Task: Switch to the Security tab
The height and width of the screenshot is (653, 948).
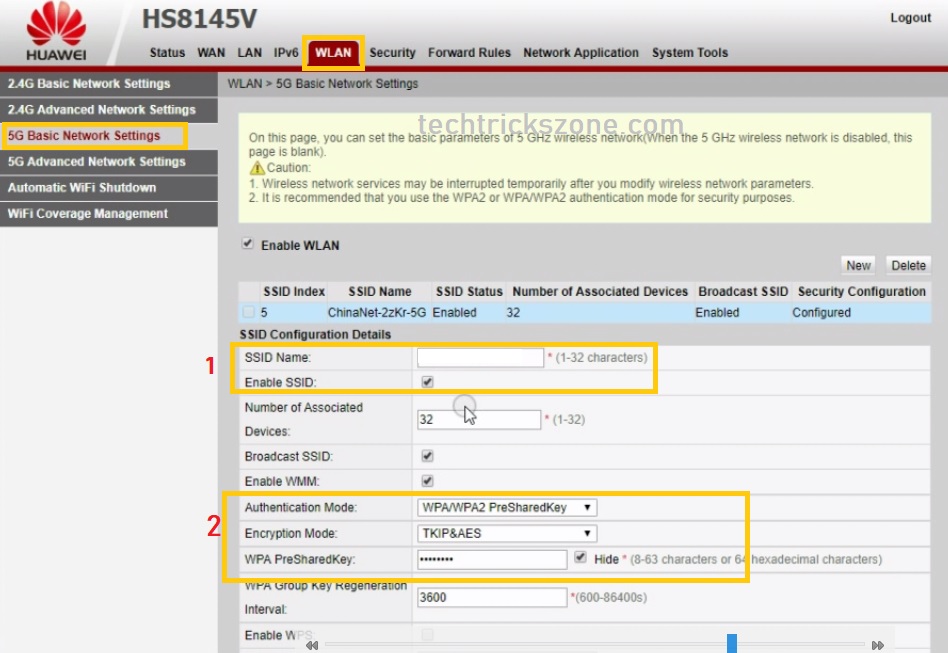Action: click(x=392, y=53)
